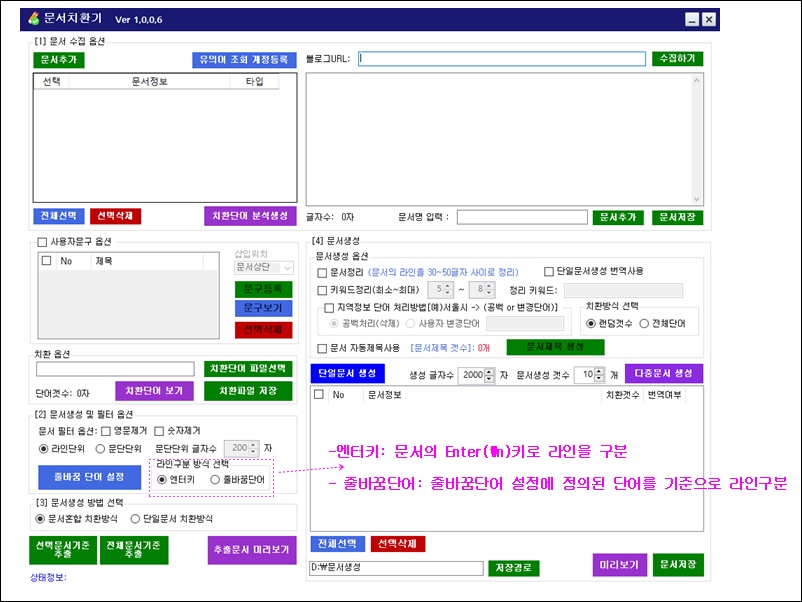Open the 삽입위치 문서상단 dropdown
Image resolution: width=802 pixels, height=602 pixels.
point(263,268)
